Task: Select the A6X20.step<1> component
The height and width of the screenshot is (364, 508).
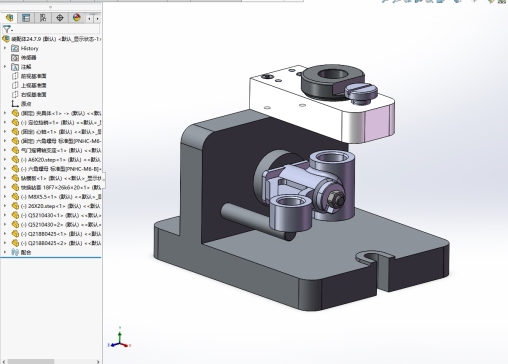Action: coord(56,160)
